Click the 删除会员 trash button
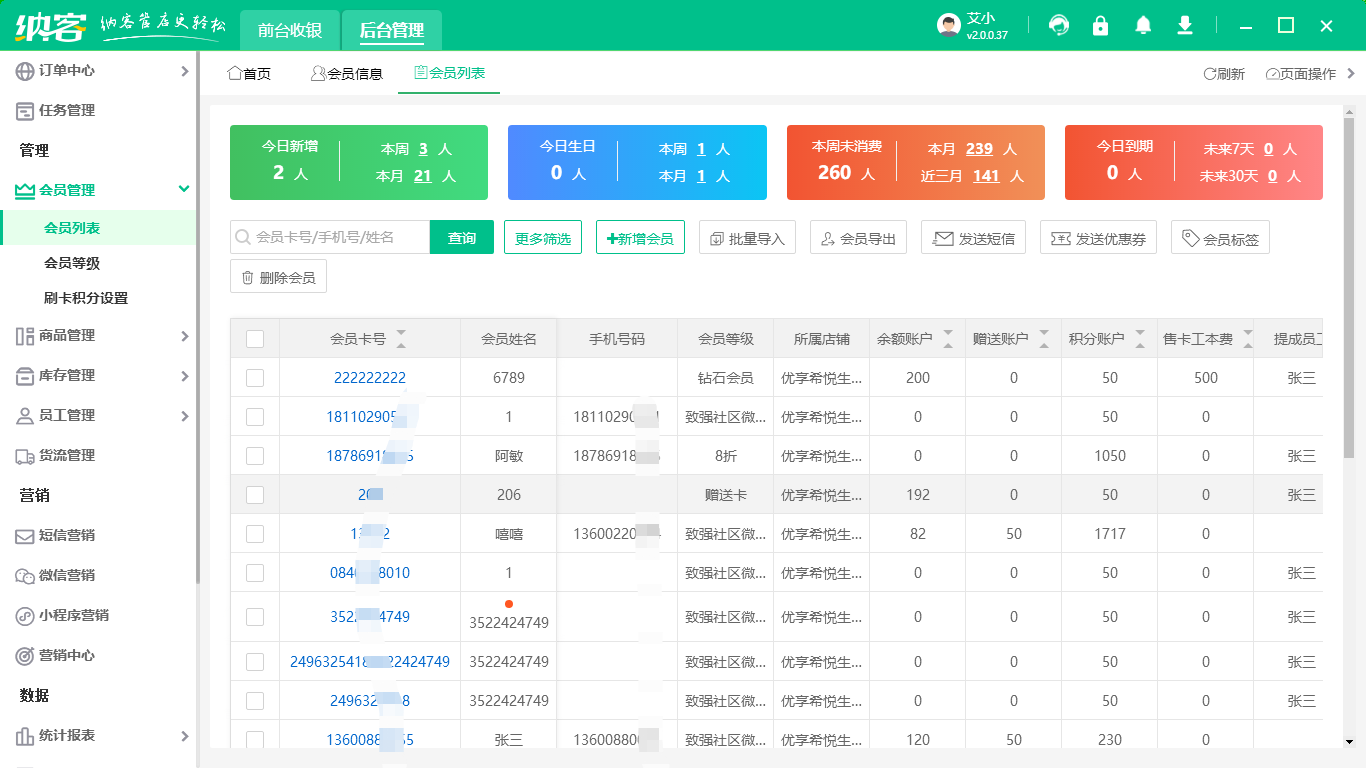The width and height of the screenshot is (1366, 768). pyautogui.click(x=278, y=277)
